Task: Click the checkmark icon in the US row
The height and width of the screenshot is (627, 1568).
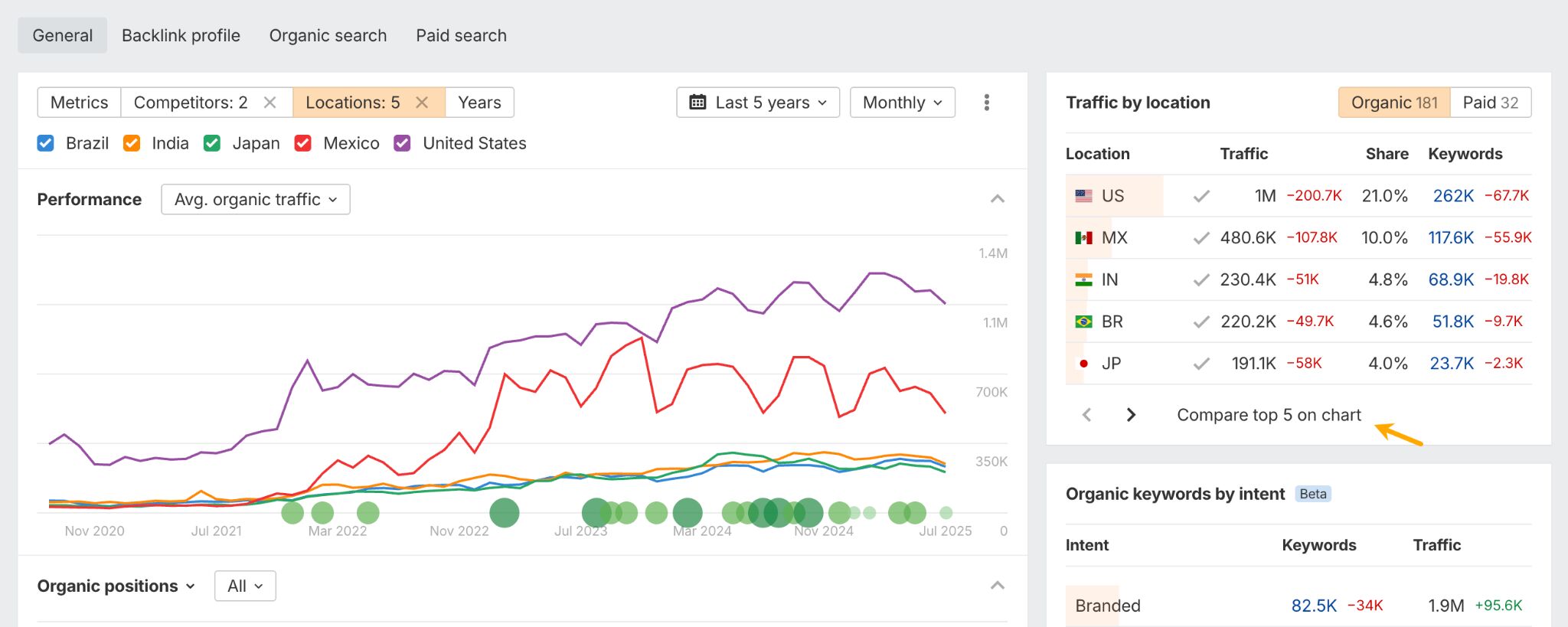Action: point(1201,196)
